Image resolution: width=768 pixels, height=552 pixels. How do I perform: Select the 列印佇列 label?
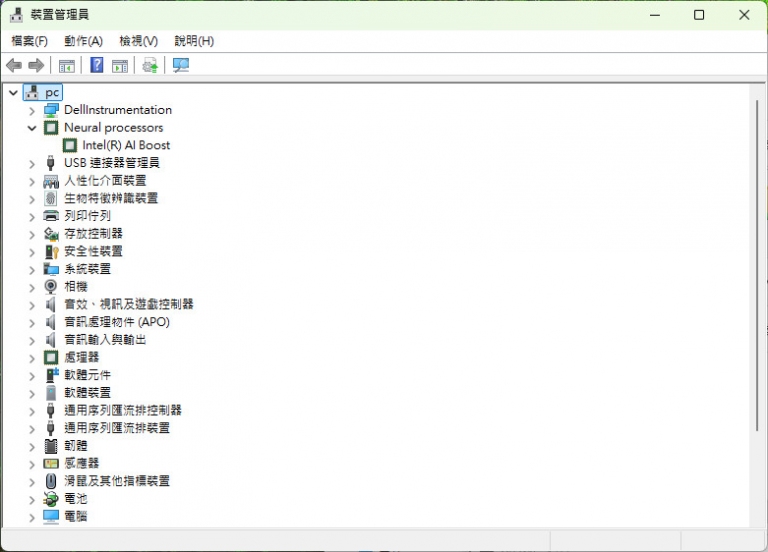(x=88, y=216)
